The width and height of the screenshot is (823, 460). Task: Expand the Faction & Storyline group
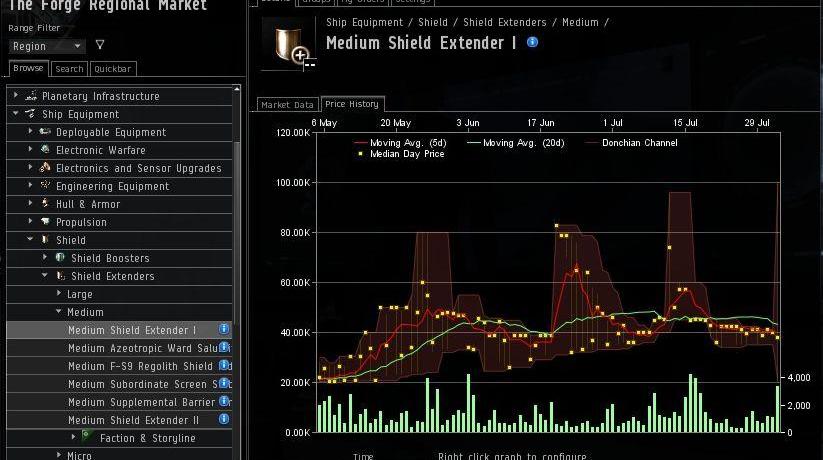pyautogui.click(x=73, y=438)
